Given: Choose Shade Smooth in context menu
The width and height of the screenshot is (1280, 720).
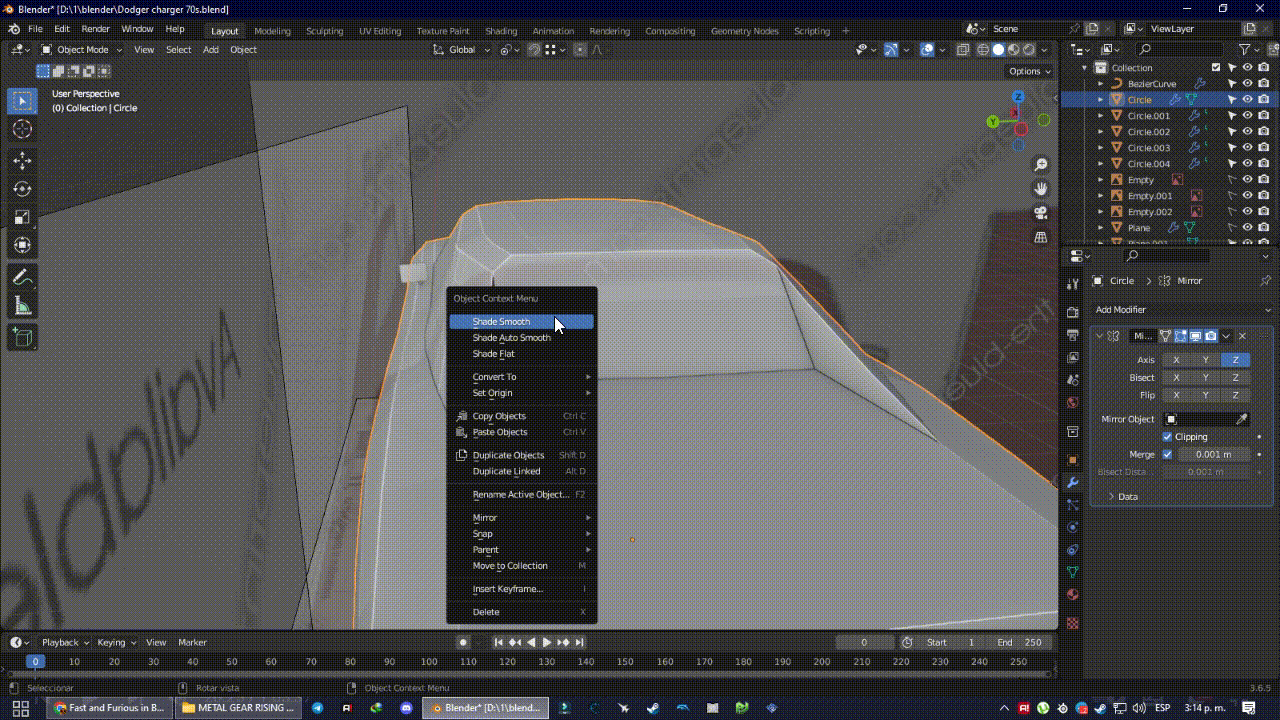Looking at the screenshot, I should pos(521,322).
